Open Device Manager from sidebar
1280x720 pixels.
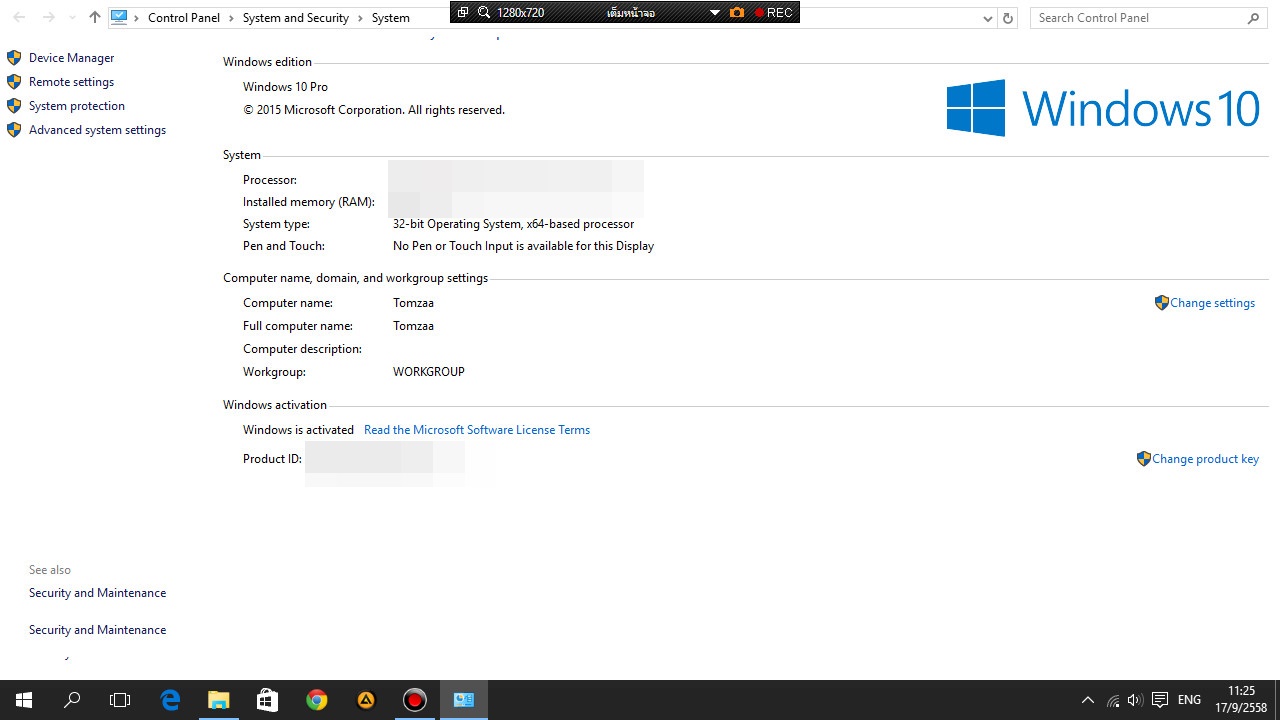click(71, 58)
